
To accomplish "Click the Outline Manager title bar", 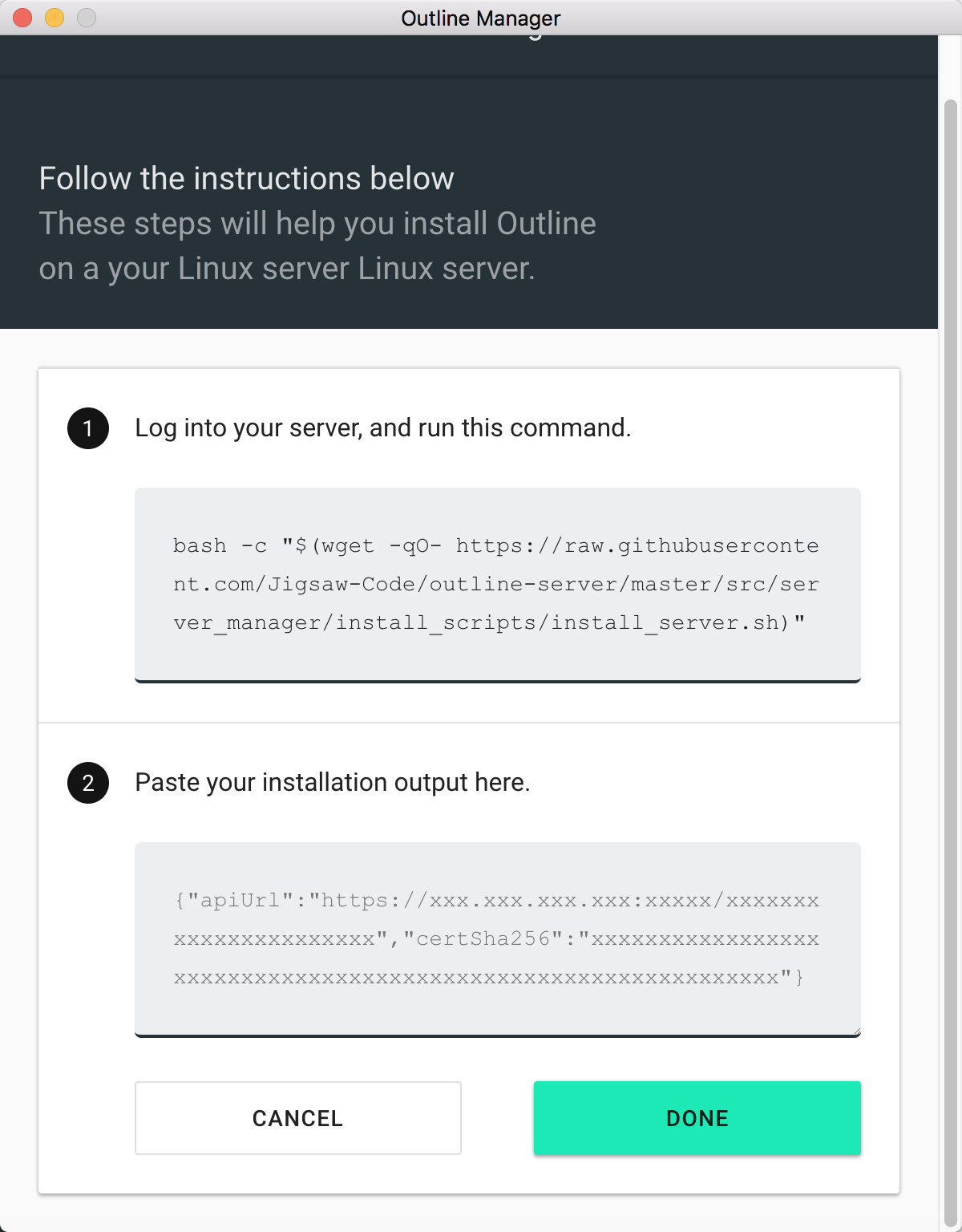I will (481, 18).
